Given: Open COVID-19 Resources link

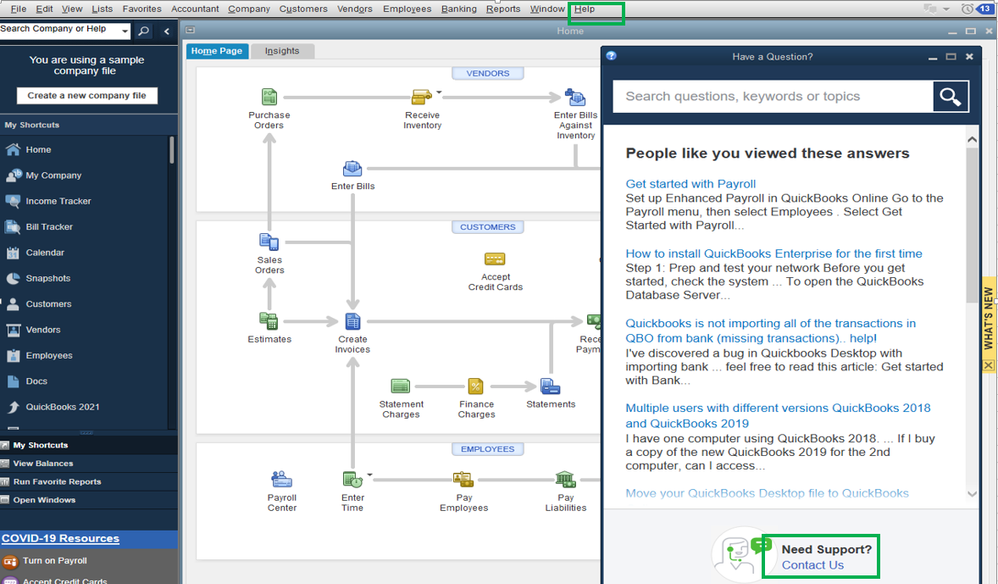Looking at the screenshot, I should coord(60,538).
